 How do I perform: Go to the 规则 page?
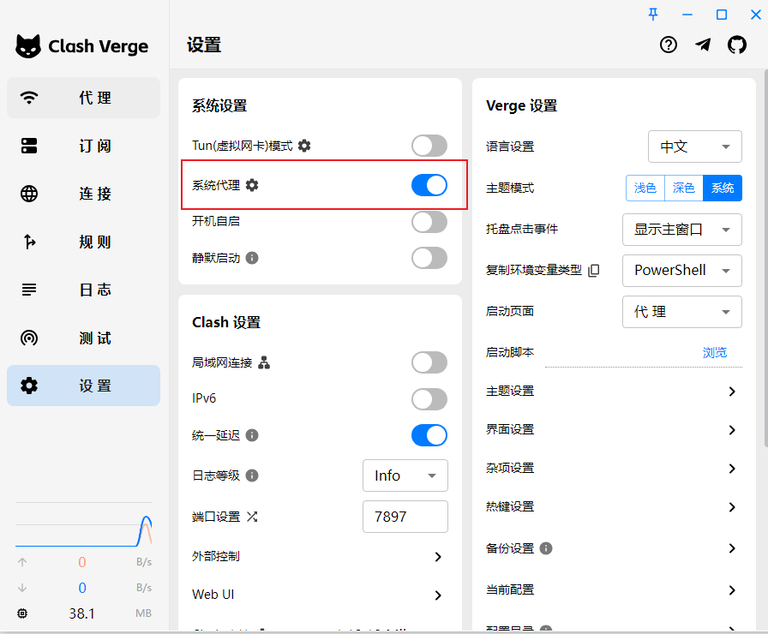click(83, 242)
